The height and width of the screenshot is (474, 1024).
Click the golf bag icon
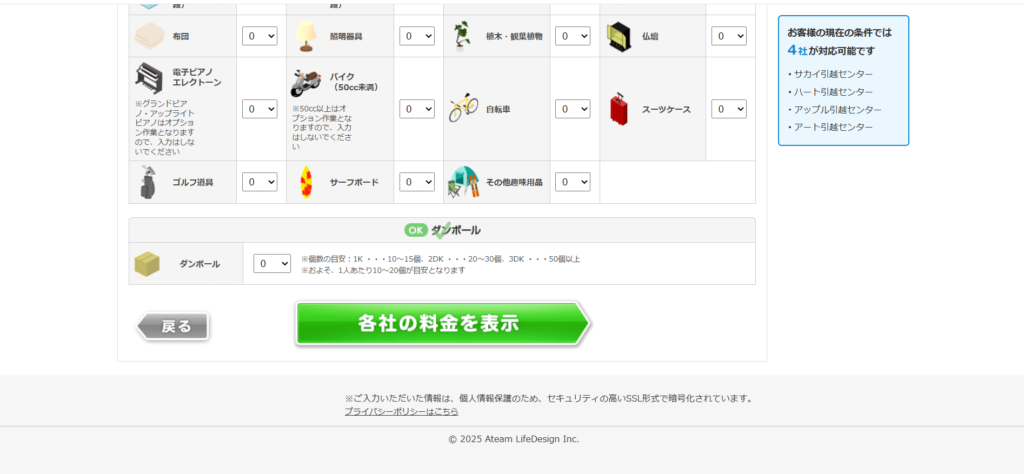point(148,182)
